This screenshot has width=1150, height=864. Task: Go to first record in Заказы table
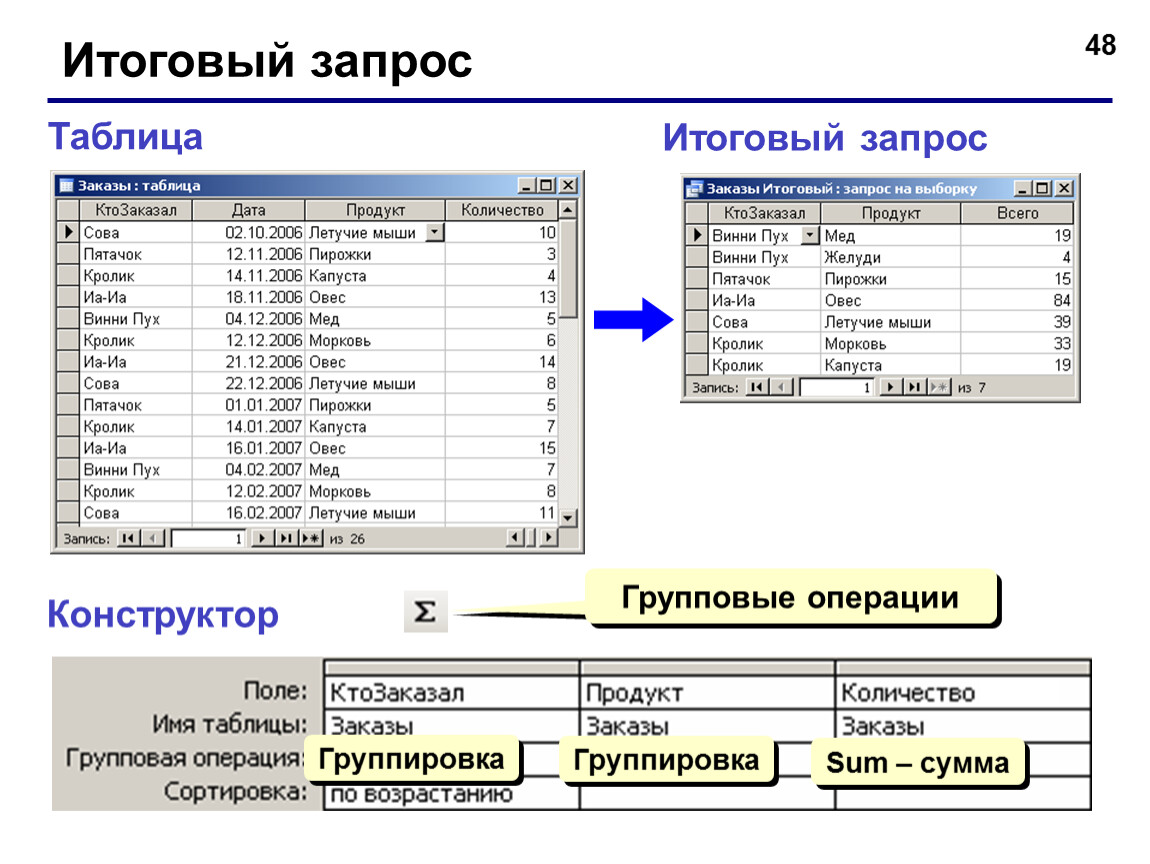pos(129,538)
